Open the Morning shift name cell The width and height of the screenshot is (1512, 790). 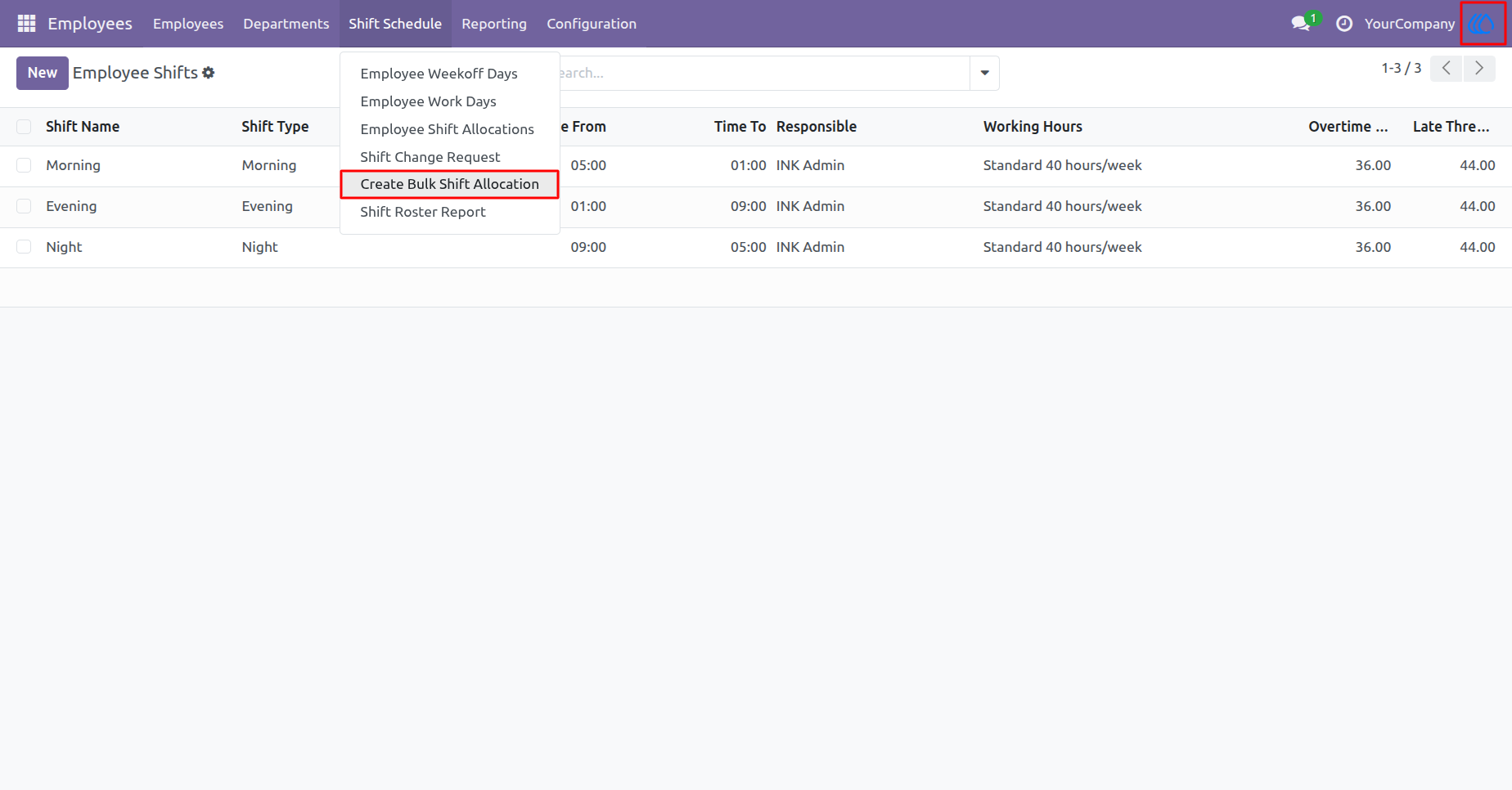(74, 165)
